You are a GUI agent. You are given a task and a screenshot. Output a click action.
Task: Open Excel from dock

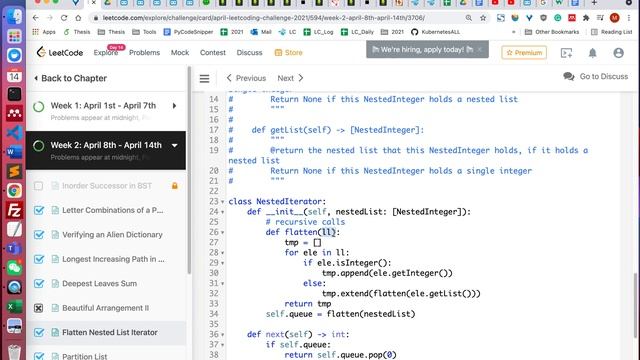pos(14,307)
